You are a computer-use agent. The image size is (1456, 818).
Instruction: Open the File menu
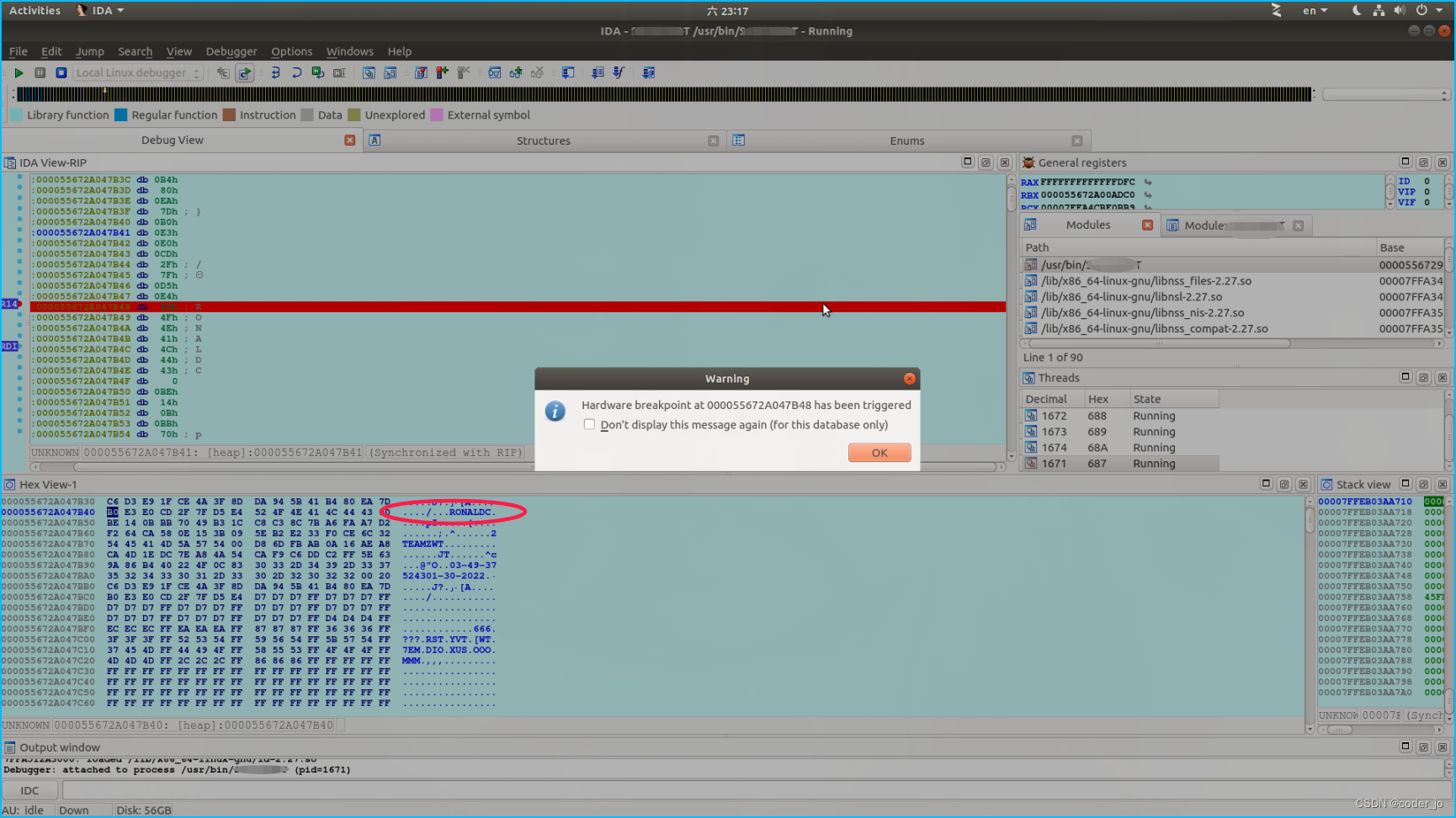tap(18, 51)
